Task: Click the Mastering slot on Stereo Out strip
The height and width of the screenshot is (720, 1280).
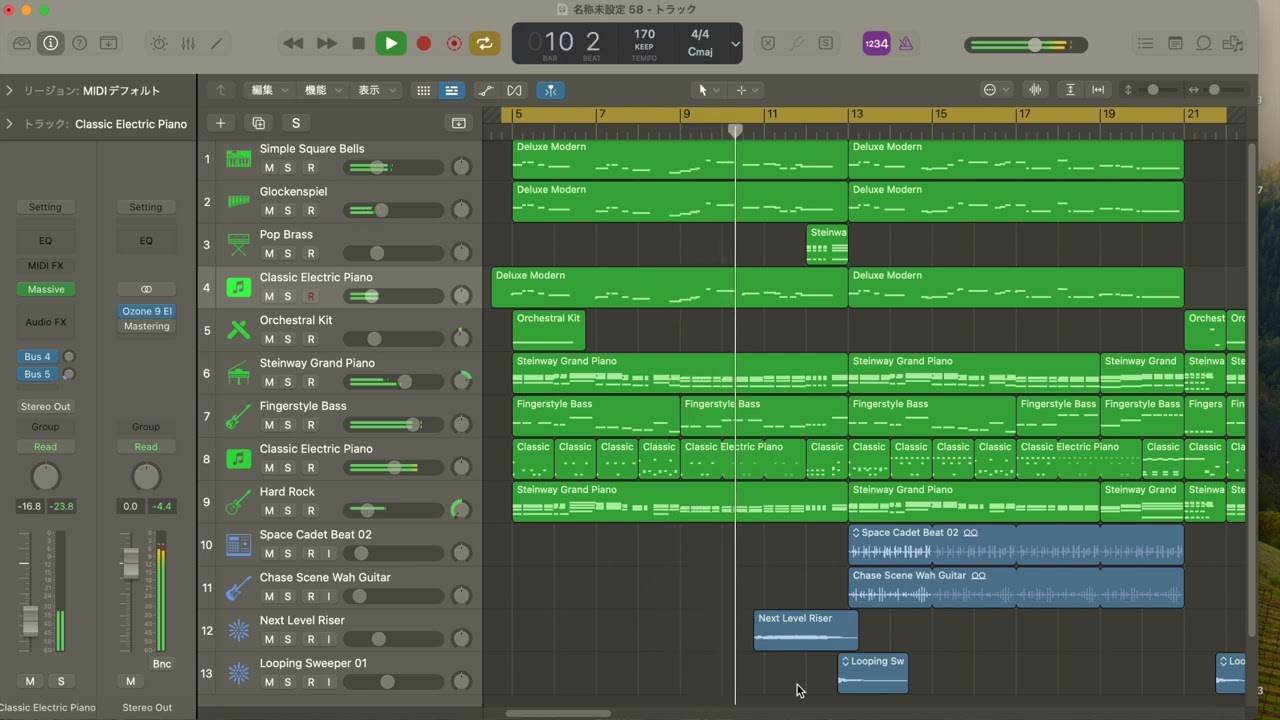Action: point(146,327)
